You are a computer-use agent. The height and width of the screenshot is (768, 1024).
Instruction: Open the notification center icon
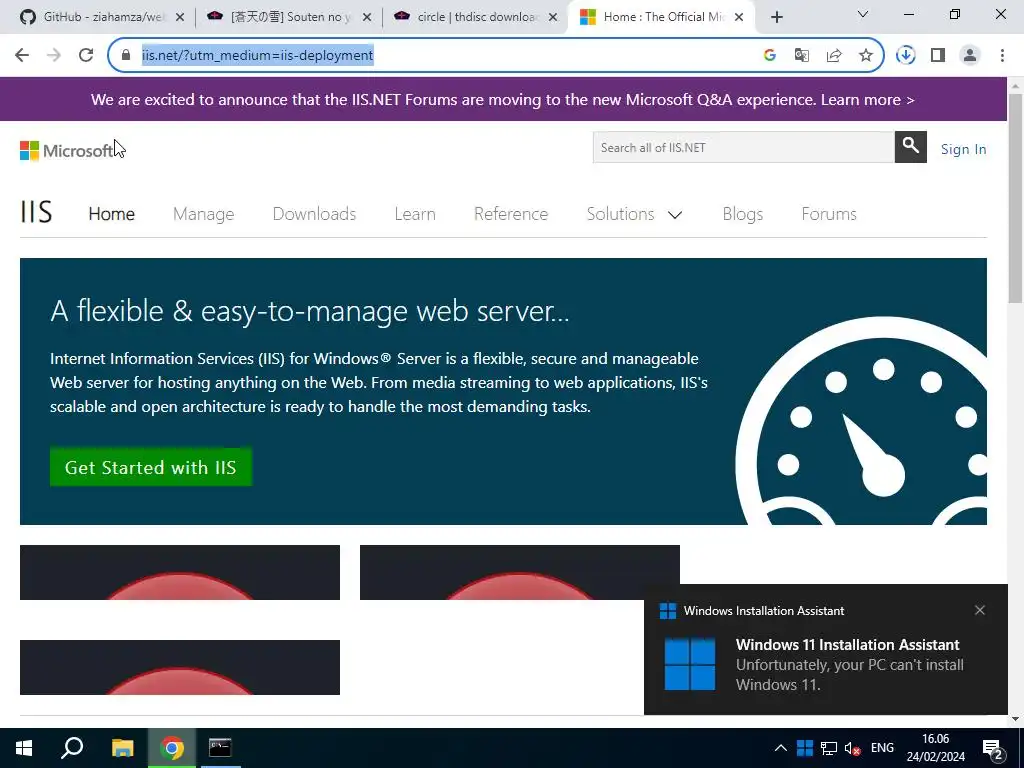993,748
